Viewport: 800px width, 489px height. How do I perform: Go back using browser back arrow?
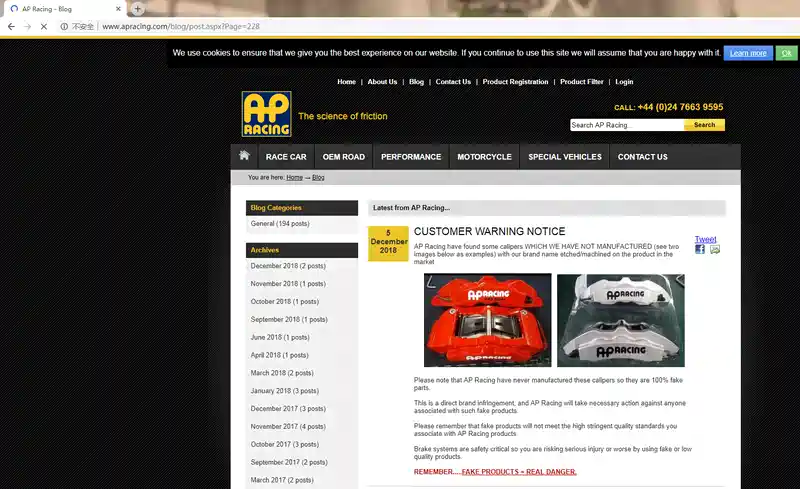(x=11, y=26)
